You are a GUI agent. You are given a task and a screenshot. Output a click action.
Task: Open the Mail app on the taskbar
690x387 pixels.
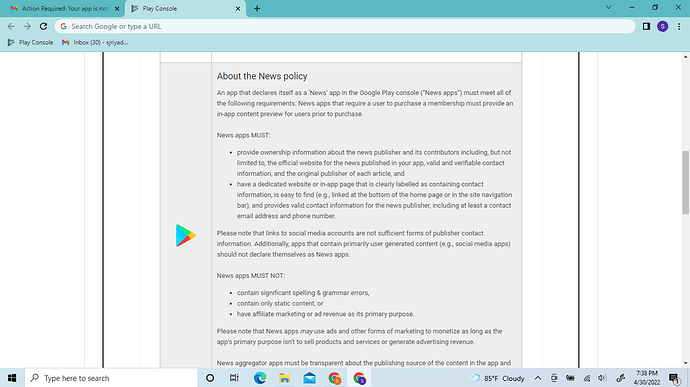[309, 378]
